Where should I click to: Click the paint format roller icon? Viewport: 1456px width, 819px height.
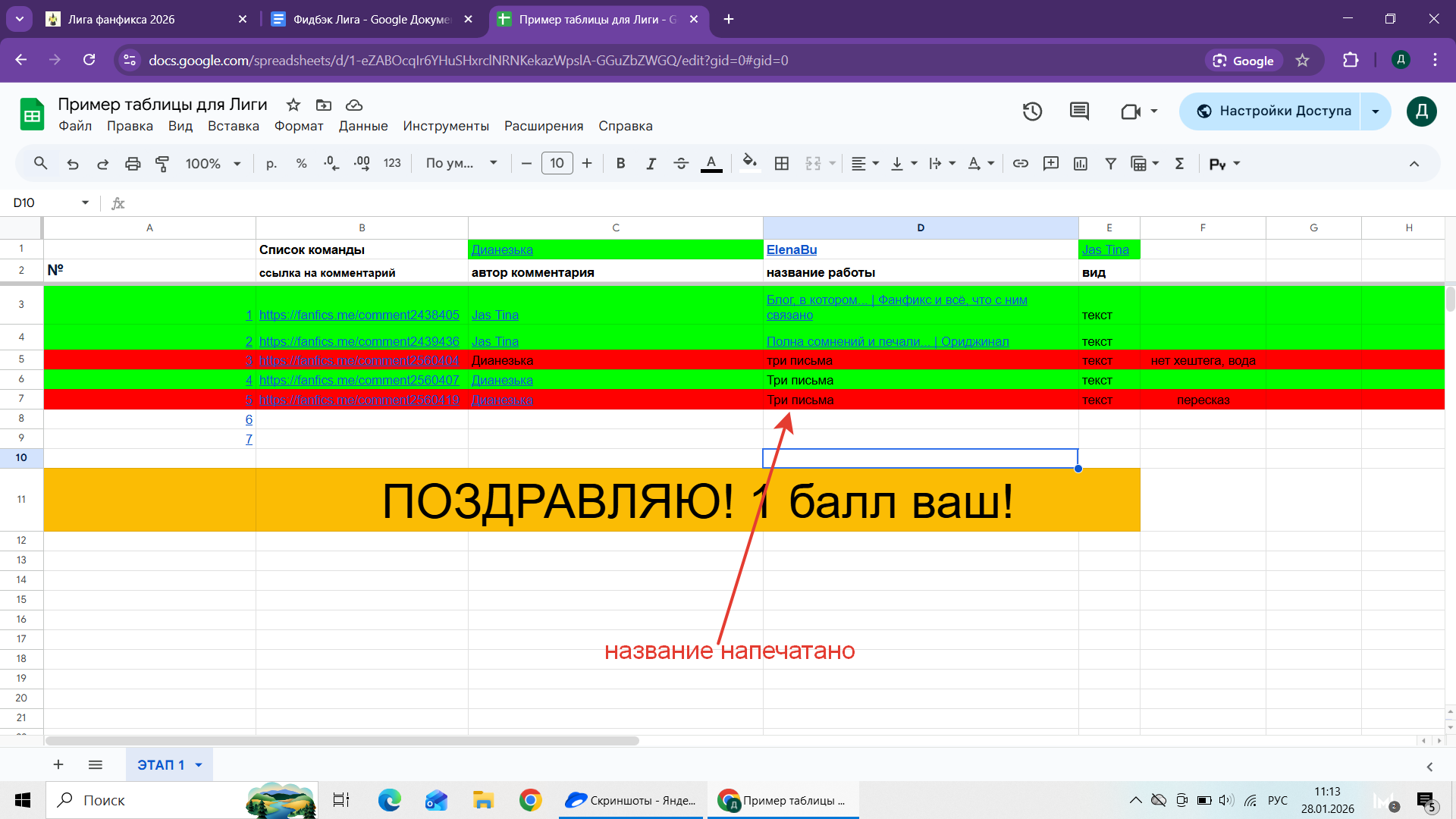tap(162, 163)
